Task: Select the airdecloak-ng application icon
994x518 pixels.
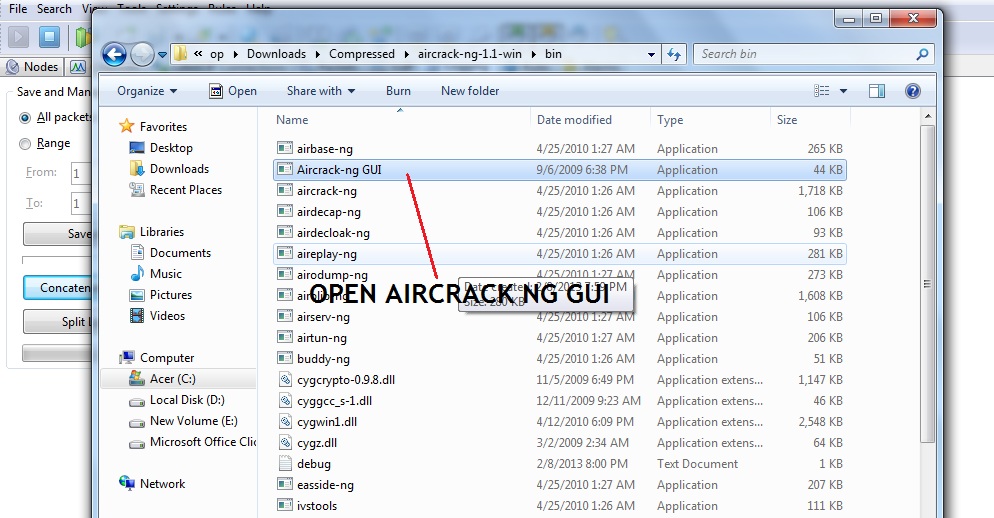Action: [285, 232]
